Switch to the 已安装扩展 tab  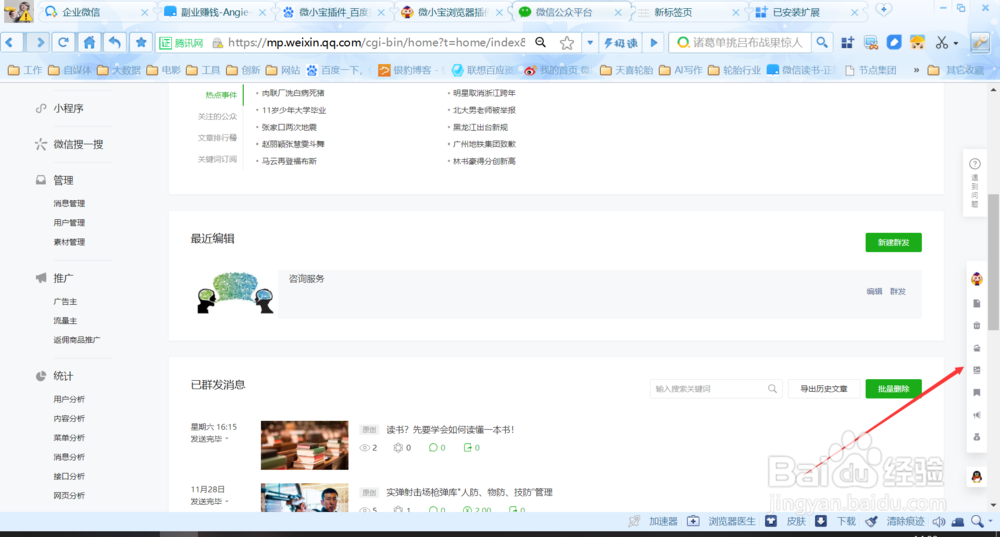coord(807,12)
